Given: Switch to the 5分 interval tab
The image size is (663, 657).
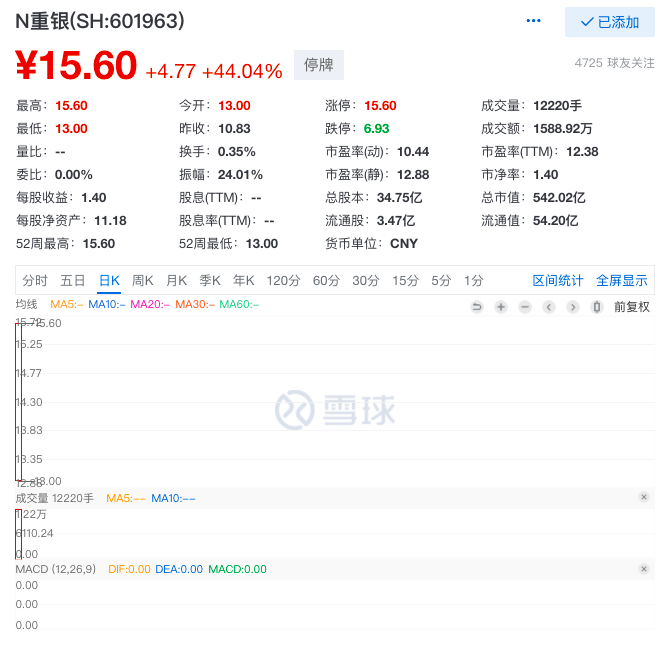Looking at the screenshot, I should click(x=441, y=280).
